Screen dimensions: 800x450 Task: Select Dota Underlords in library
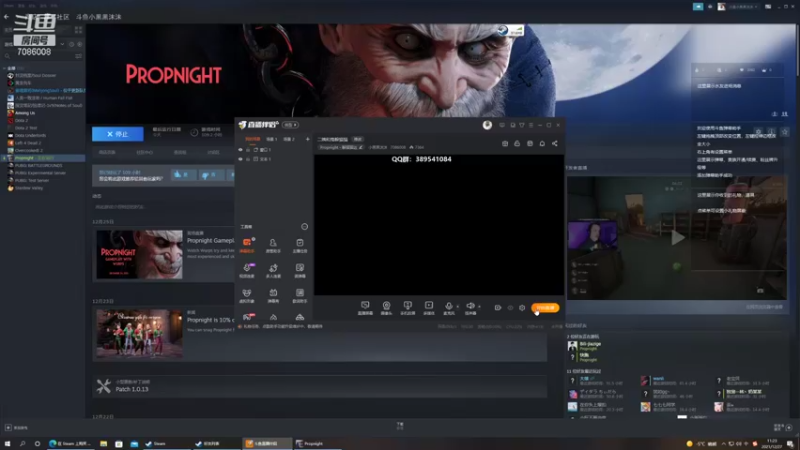[30, 135]
